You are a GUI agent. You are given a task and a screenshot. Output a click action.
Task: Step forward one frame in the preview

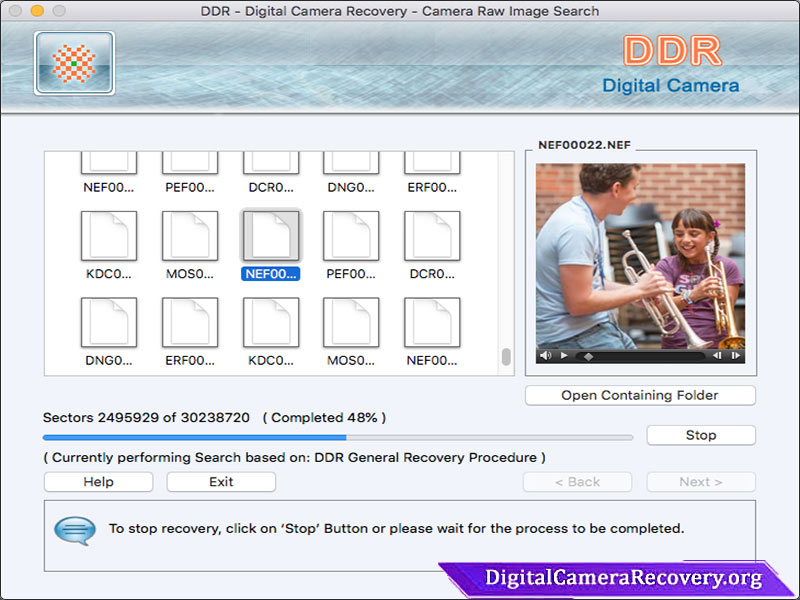click(736, 356)
